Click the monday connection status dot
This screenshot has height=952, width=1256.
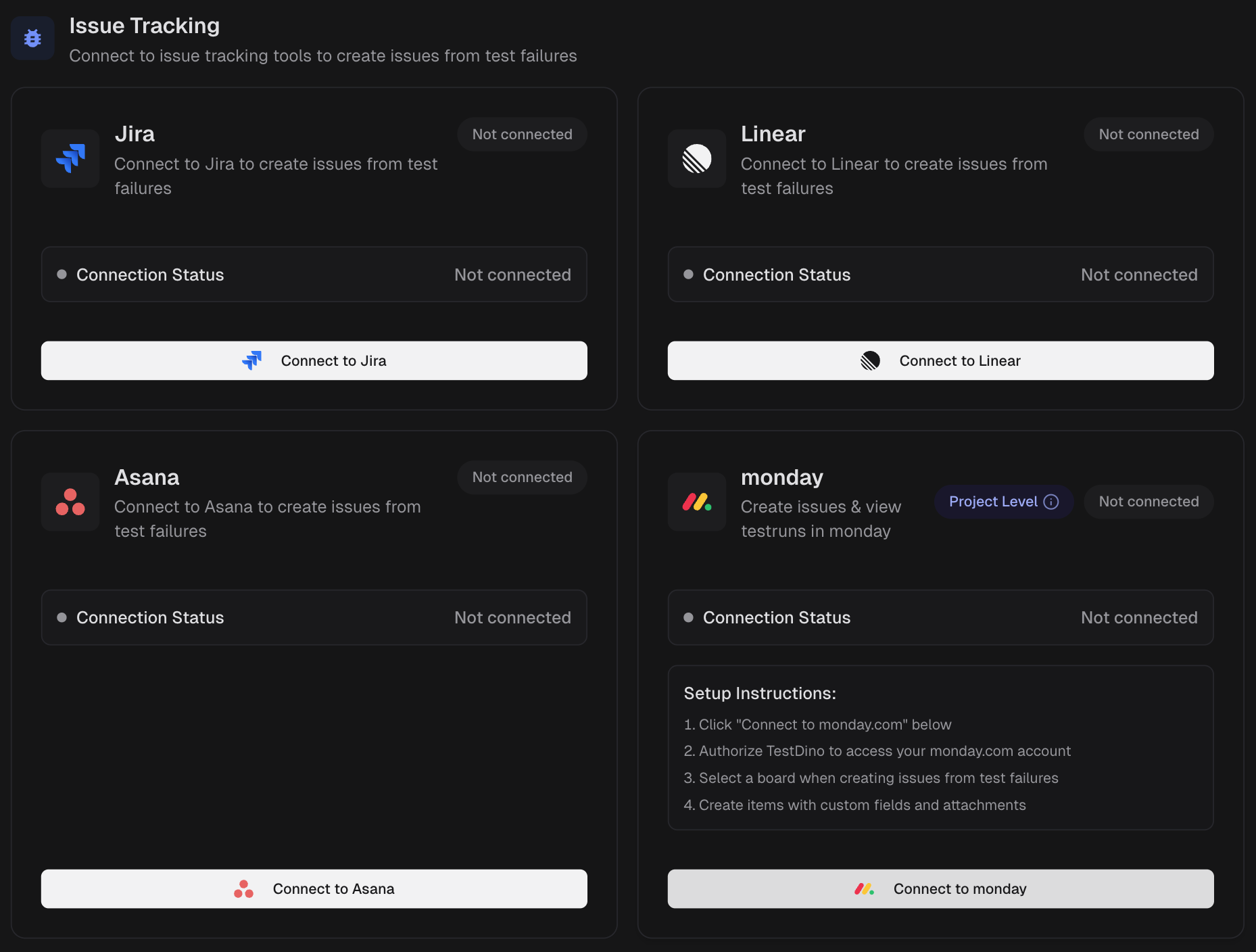tap(689, 617)
